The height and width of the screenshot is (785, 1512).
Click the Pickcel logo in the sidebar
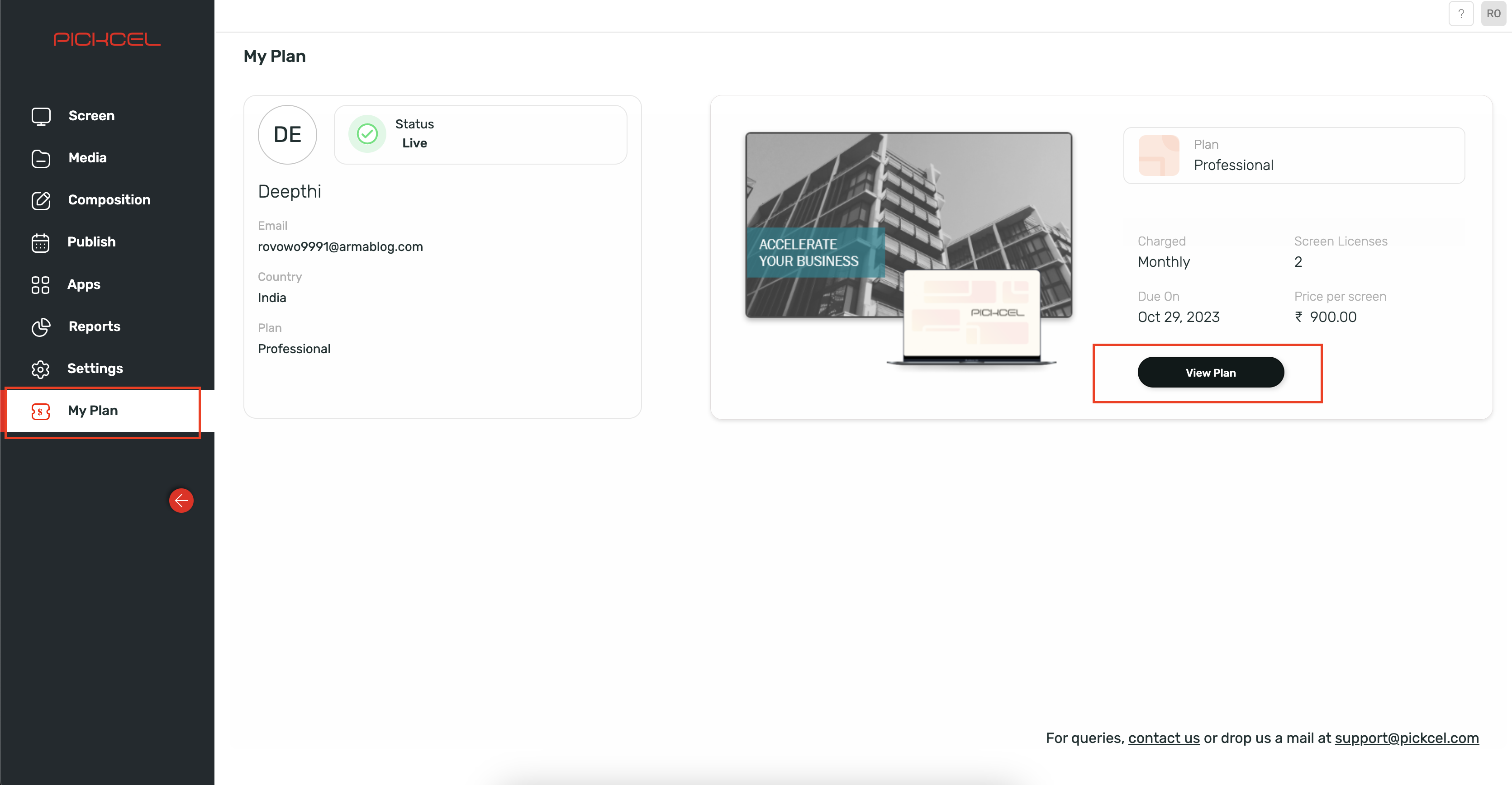(107, 39)
